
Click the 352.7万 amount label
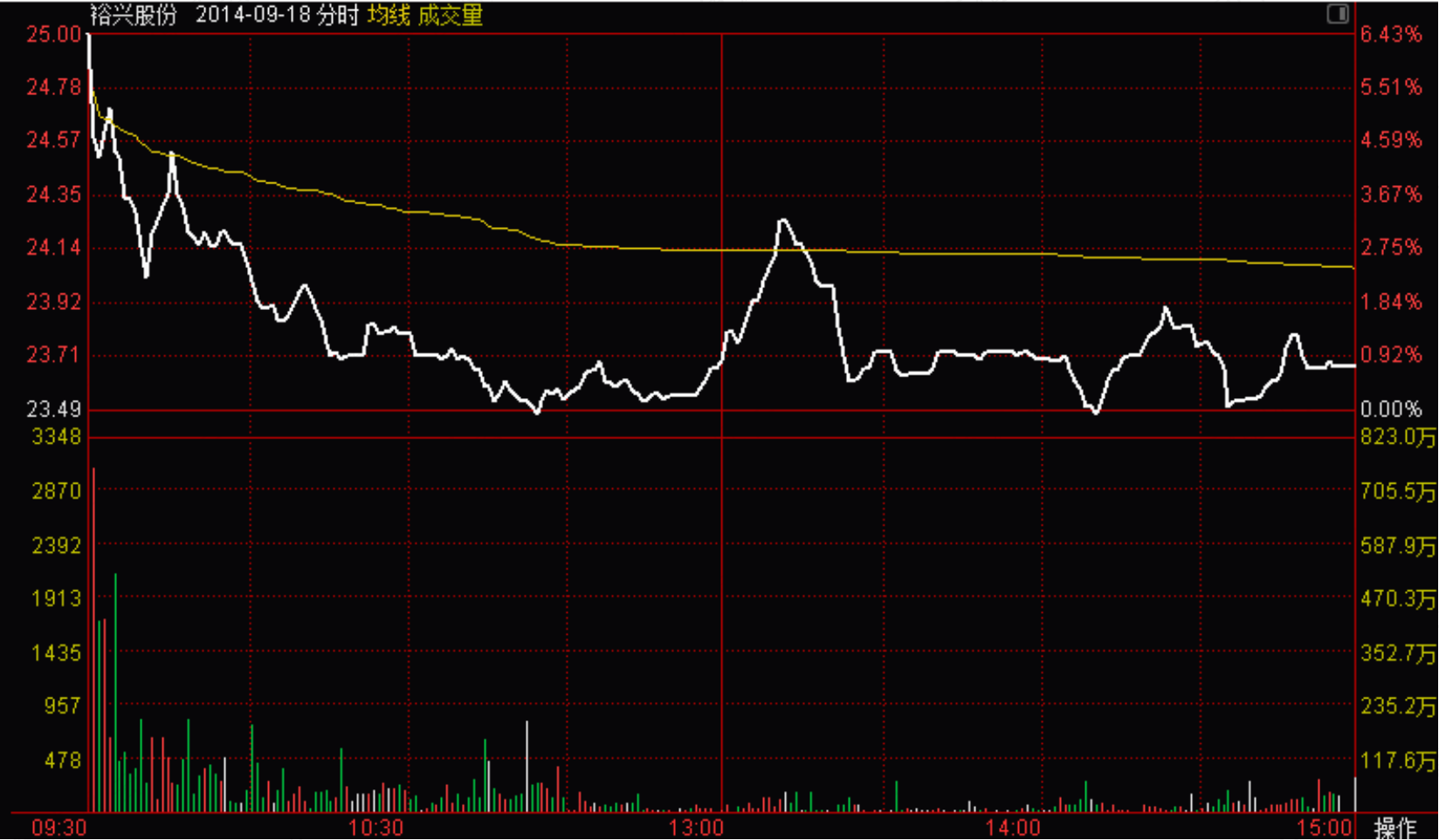click(1399, 652)
